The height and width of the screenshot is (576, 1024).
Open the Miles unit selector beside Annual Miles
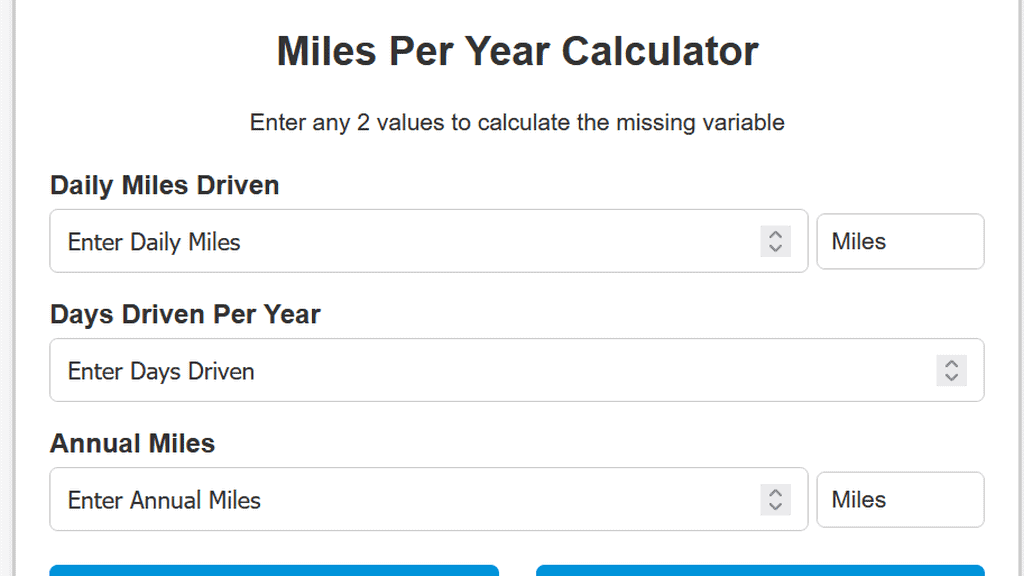coord(899,499)
